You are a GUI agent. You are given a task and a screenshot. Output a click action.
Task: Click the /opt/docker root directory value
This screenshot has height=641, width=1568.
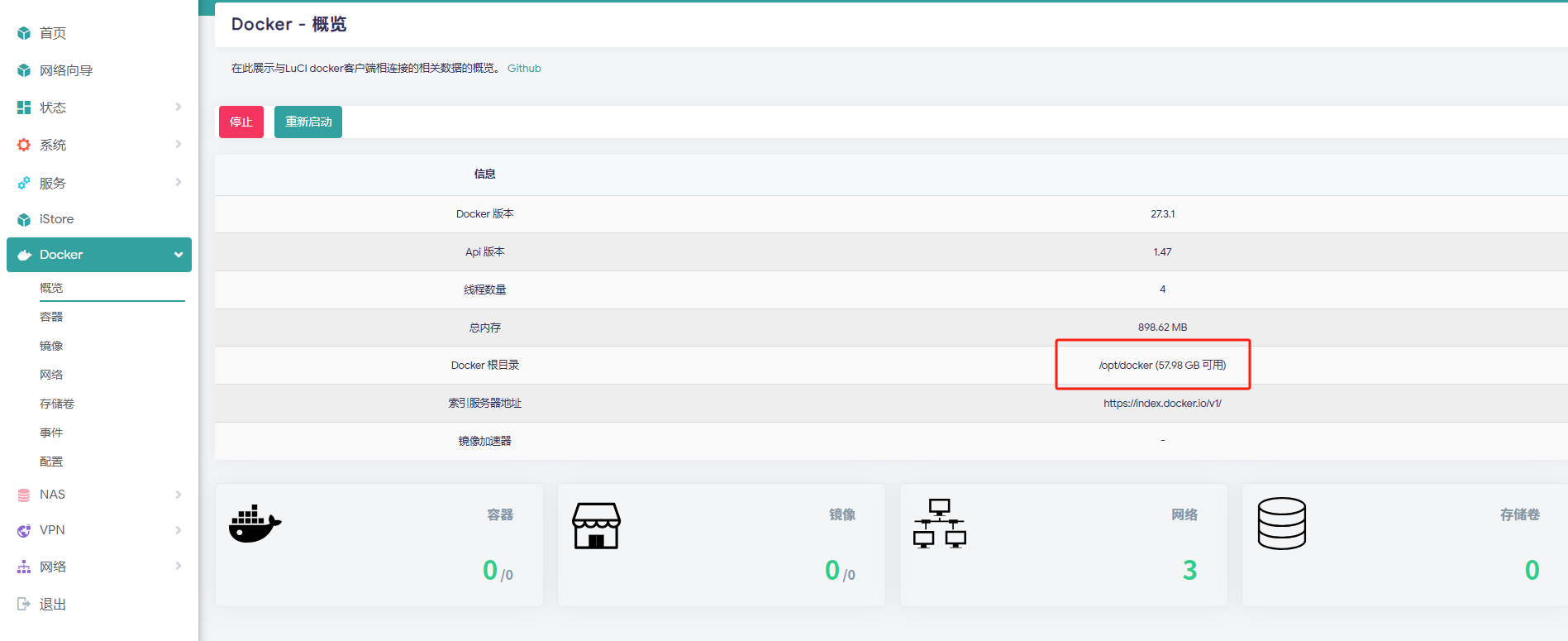pyautogui.click(x=1162, y=365)
